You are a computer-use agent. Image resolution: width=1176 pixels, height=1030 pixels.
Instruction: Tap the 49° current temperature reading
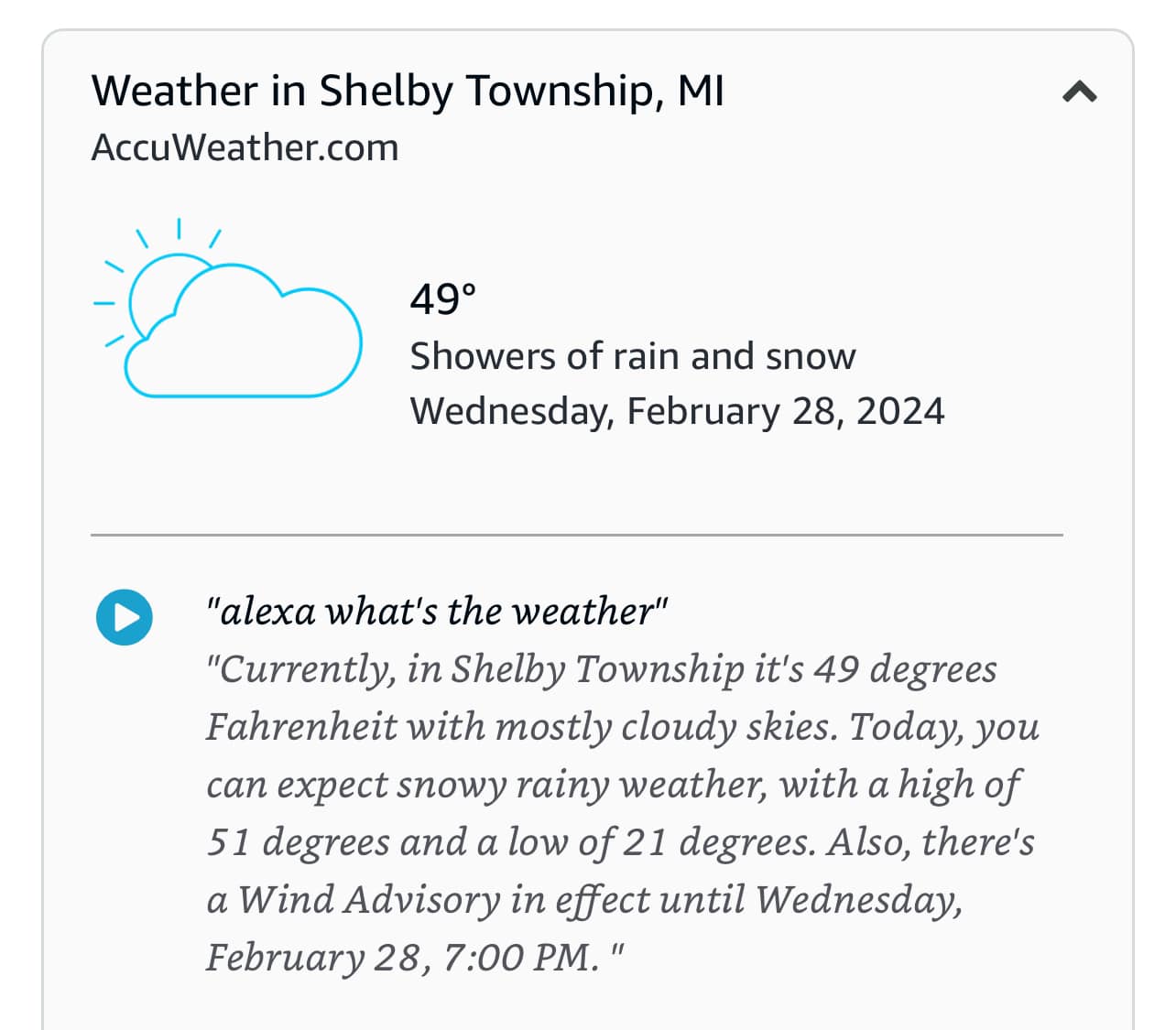[x=443, y=299]
